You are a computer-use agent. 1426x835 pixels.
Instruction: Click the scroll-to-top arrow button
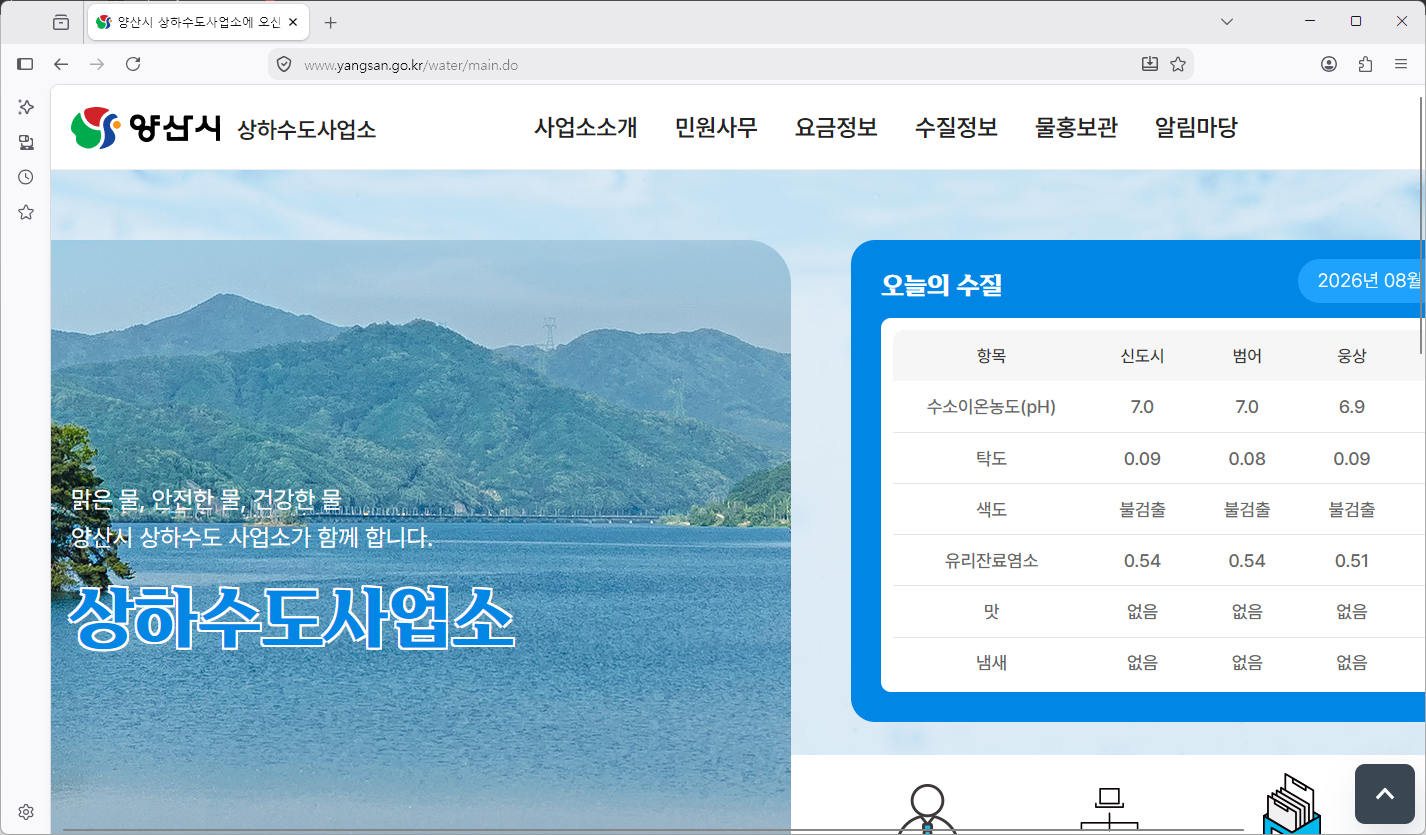pos(1384,794)
